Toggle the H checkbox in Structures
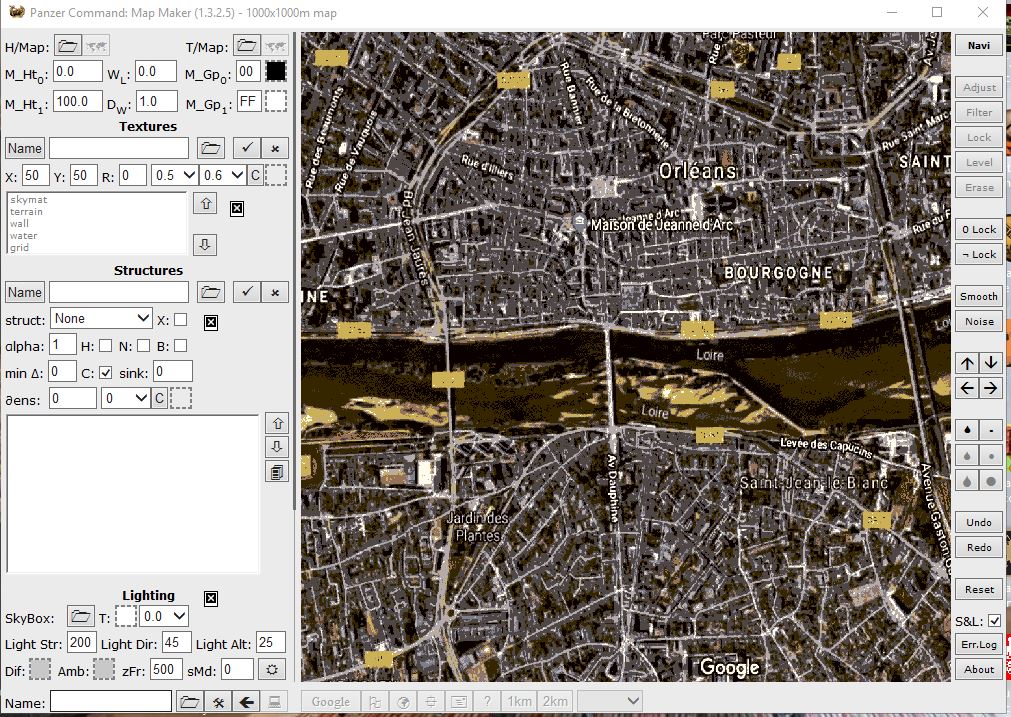 click(105, 346)
